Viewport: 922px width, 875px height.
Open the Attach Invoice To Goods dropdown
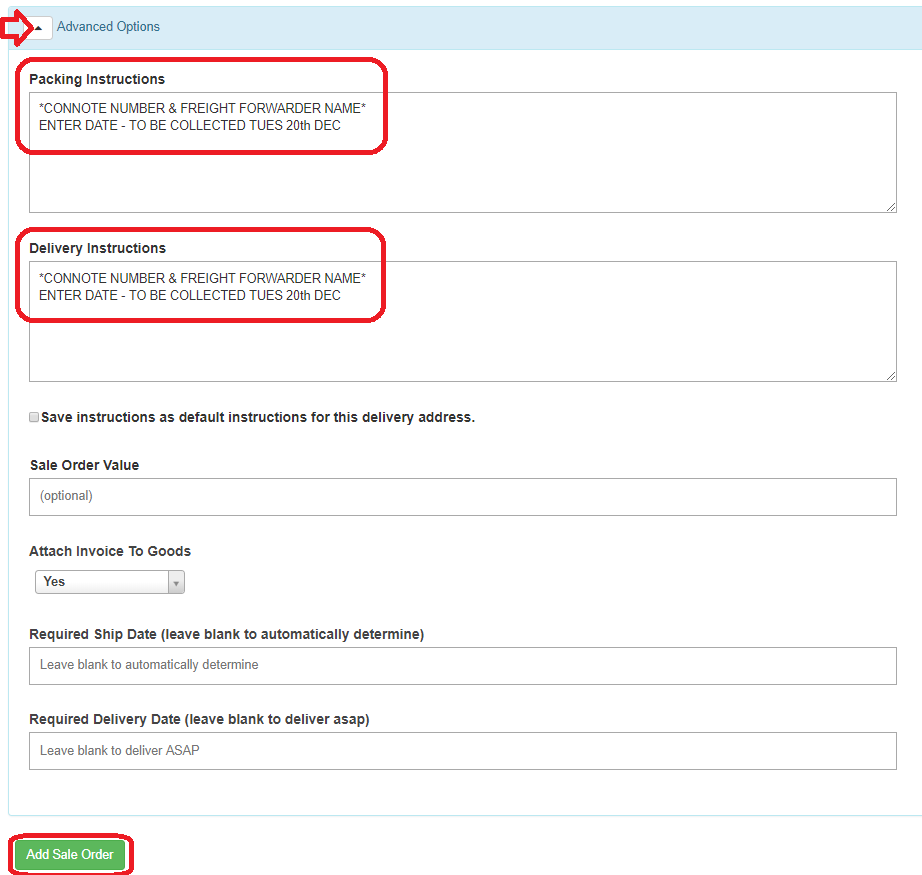(110, 582)
